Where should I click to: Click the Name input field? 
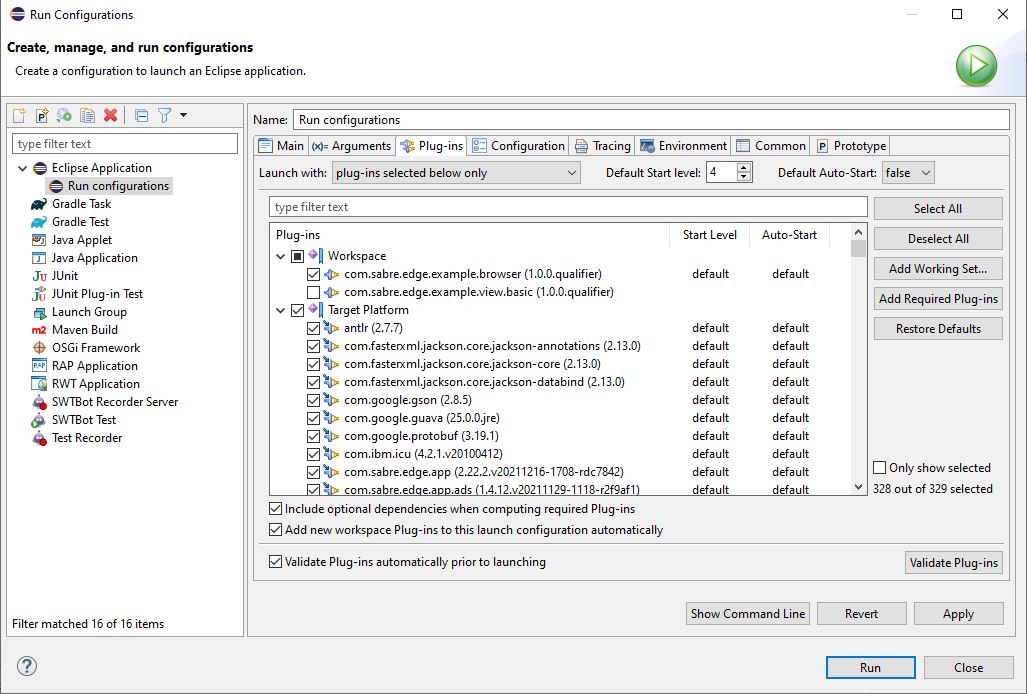[x=651, y=120]
